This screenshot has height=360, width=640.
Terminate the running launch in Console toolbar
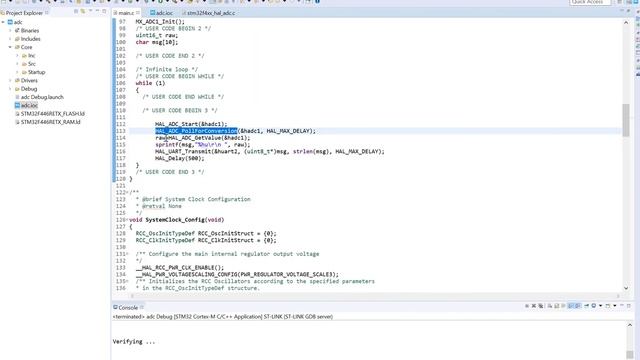point(527,306)
